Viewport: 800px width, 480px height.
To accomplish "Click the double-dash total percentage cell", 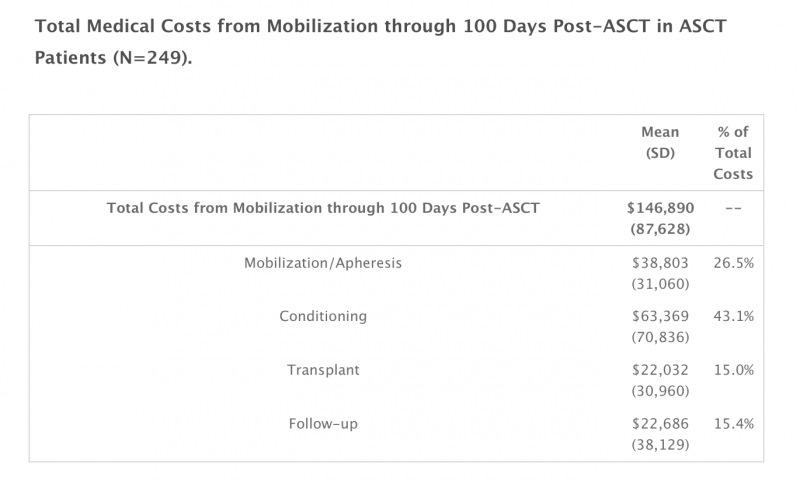I will pyautogui.click(x=733, y=208).
